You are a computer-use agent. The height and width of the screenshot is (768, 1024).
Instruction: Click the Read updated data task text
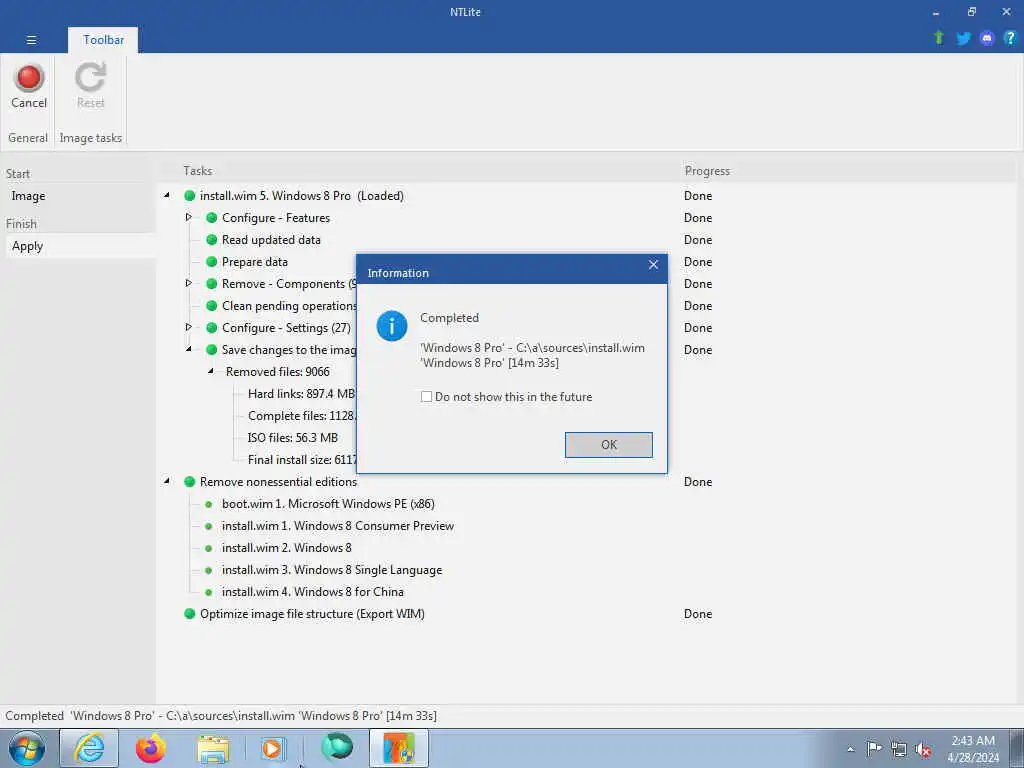[x=271, y=240]
